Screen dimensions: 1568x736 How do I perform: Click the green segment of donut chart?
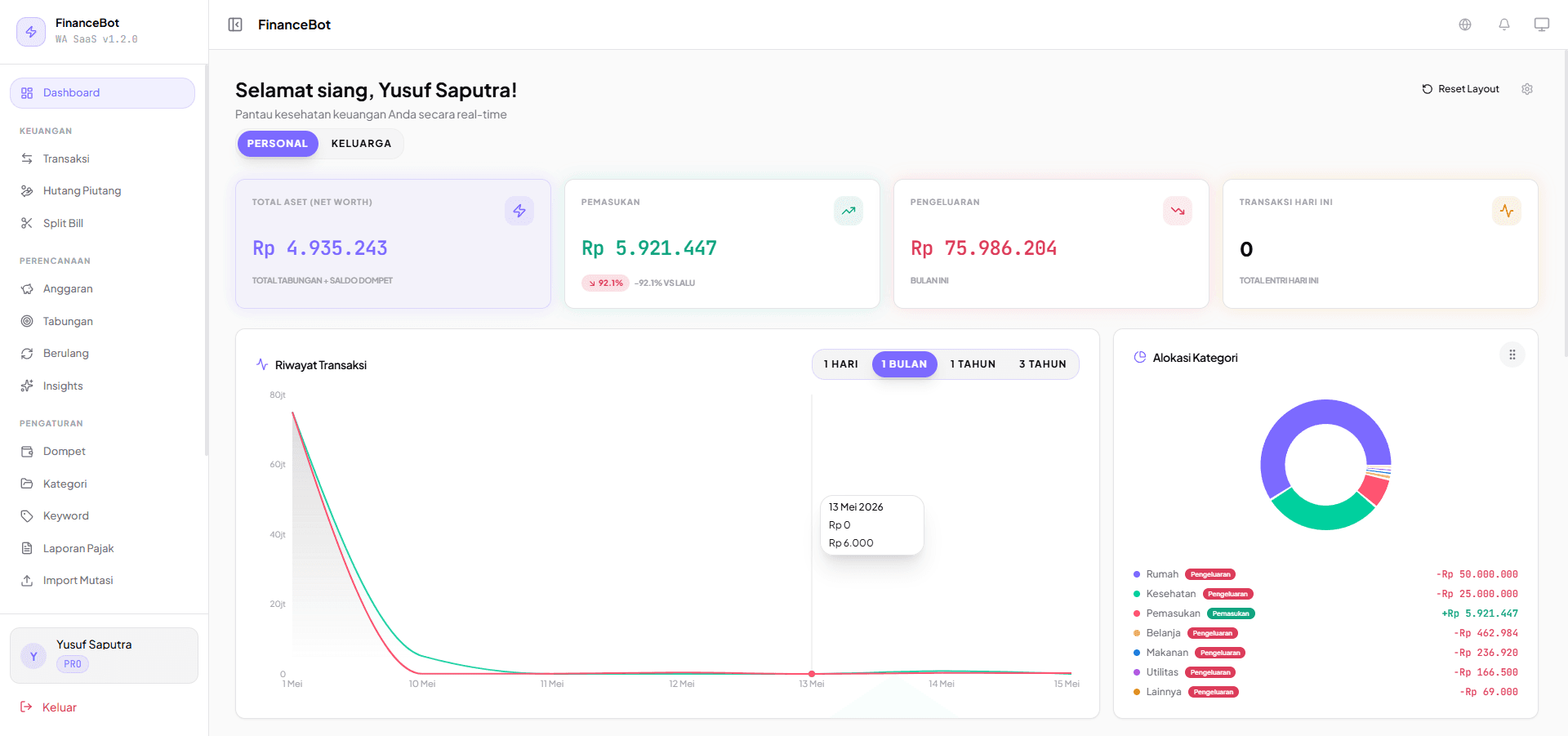coord(1323,511)
